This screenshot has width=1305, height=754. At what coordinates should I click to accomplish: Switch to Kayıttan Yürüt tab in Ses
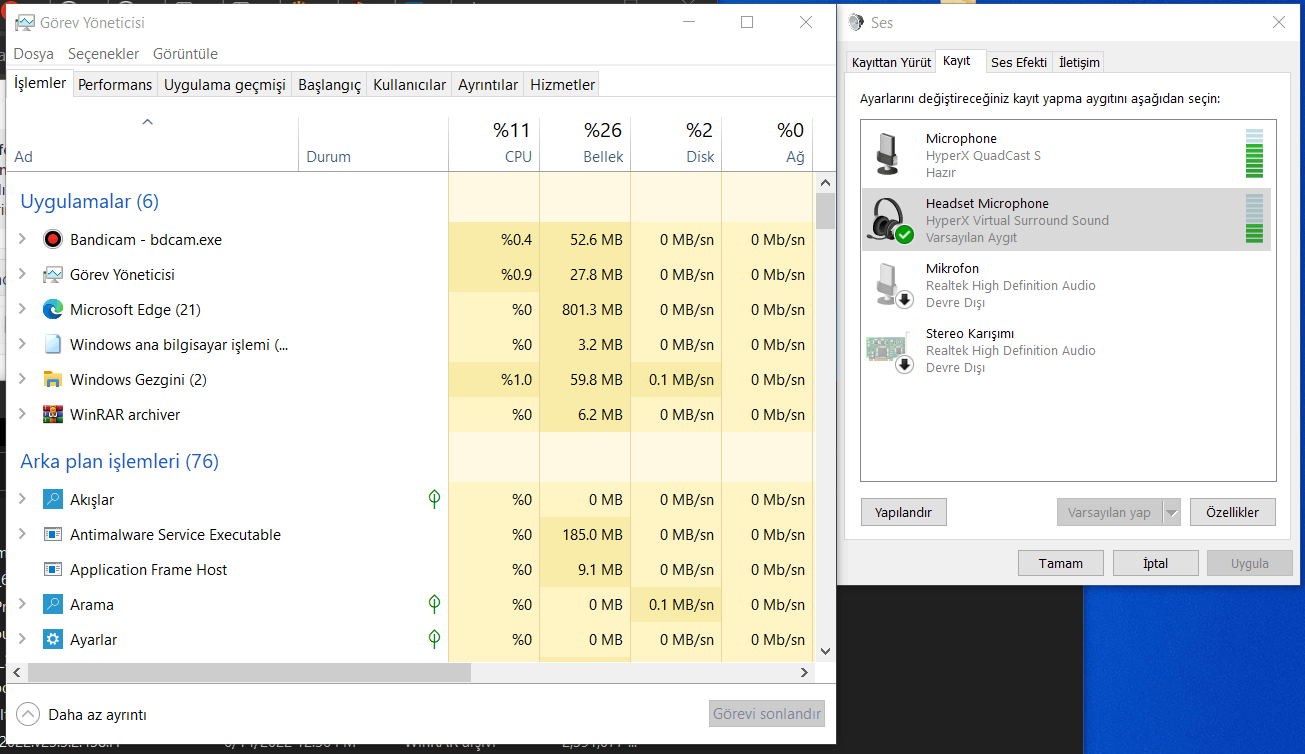click(x=891, y=62)
